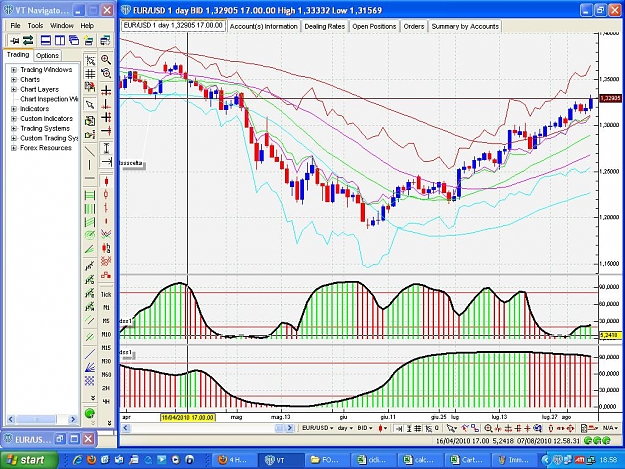Select the green vertical lines tool
Image resolution: width=625 pixels, height=469 pixels.
tap(90, 208)
